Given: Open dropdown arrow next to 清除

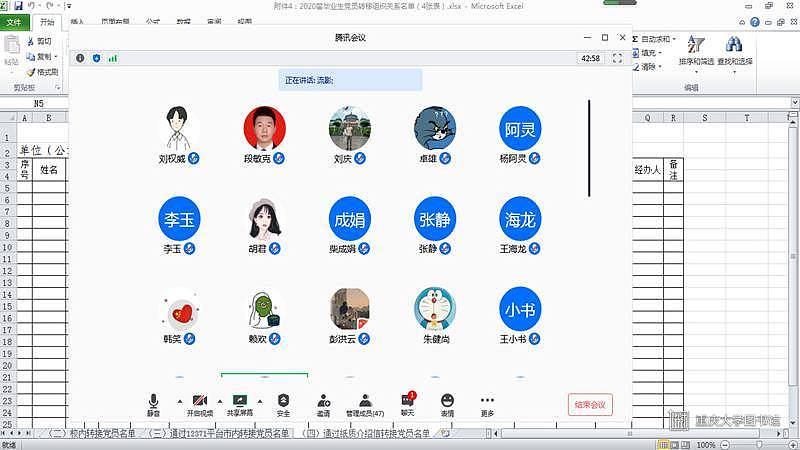Looking at the screenshot, I should pos(660,66).
